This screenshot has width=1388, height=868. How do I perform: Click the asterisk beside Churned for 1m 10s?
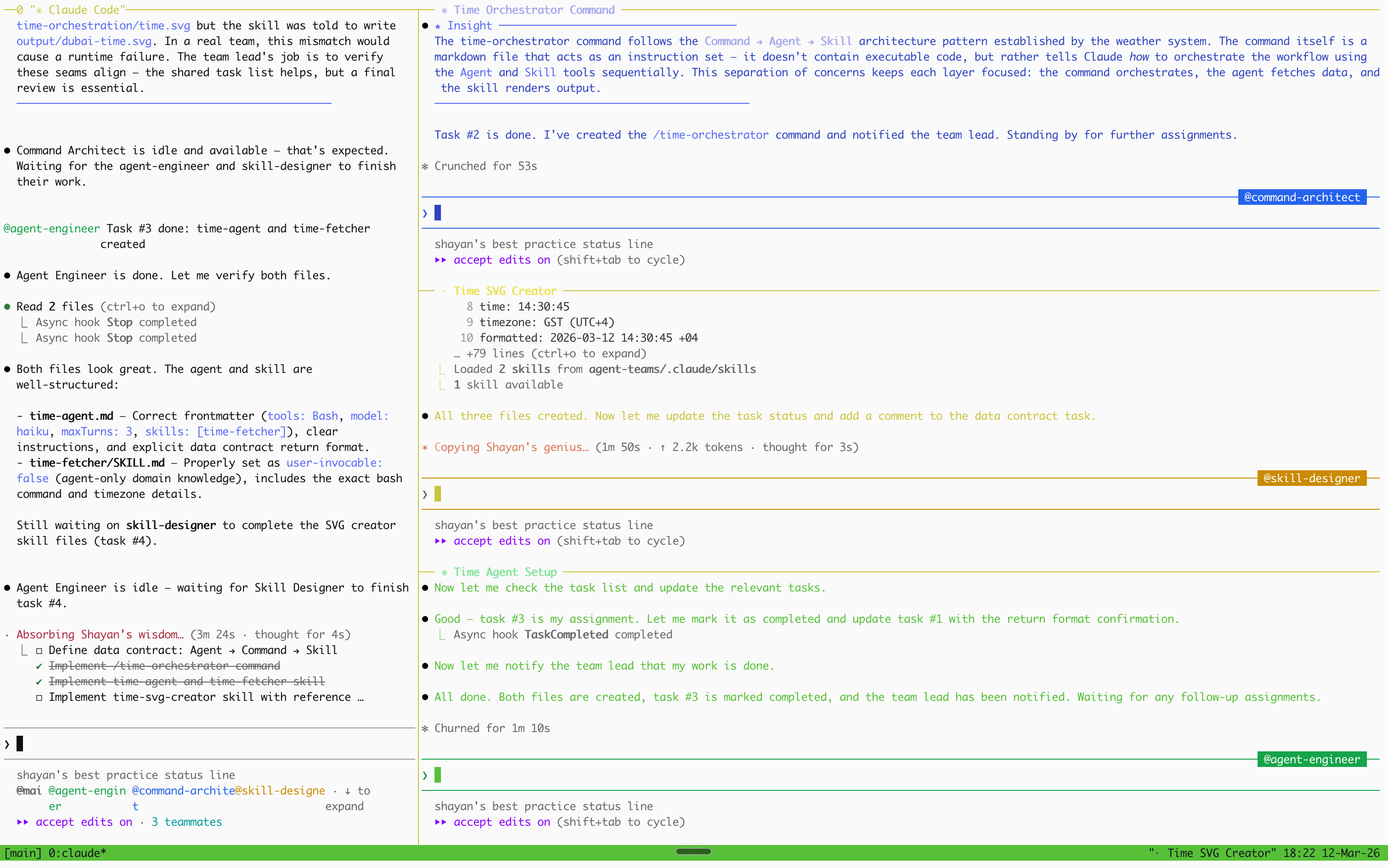tap(424, 728)
